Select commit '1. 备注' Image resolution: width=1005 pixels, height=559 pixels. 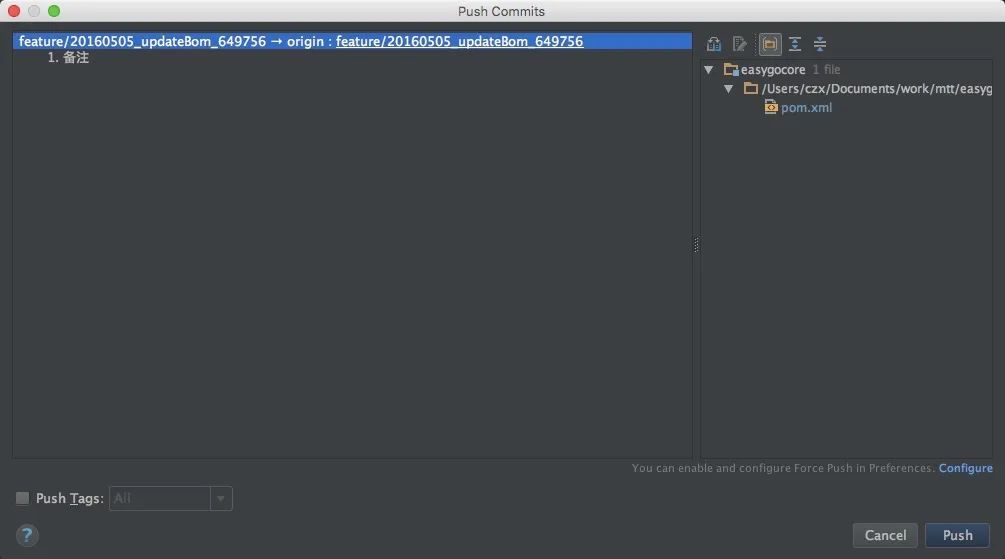click(68, 58)
